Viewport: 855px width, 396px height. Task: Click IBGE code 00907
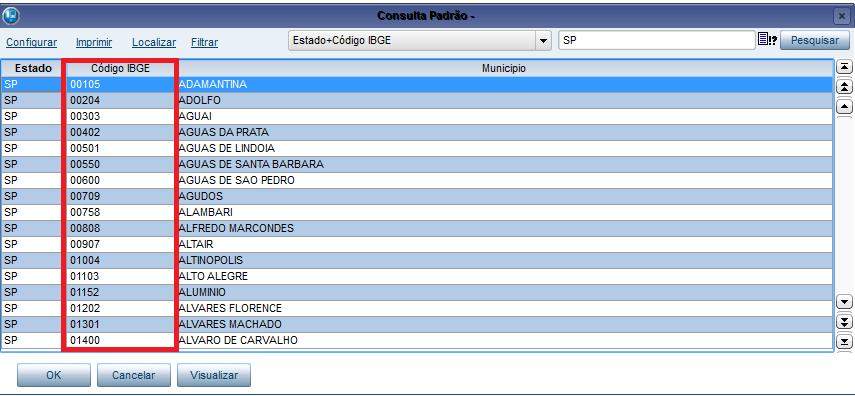coord(85,244)
